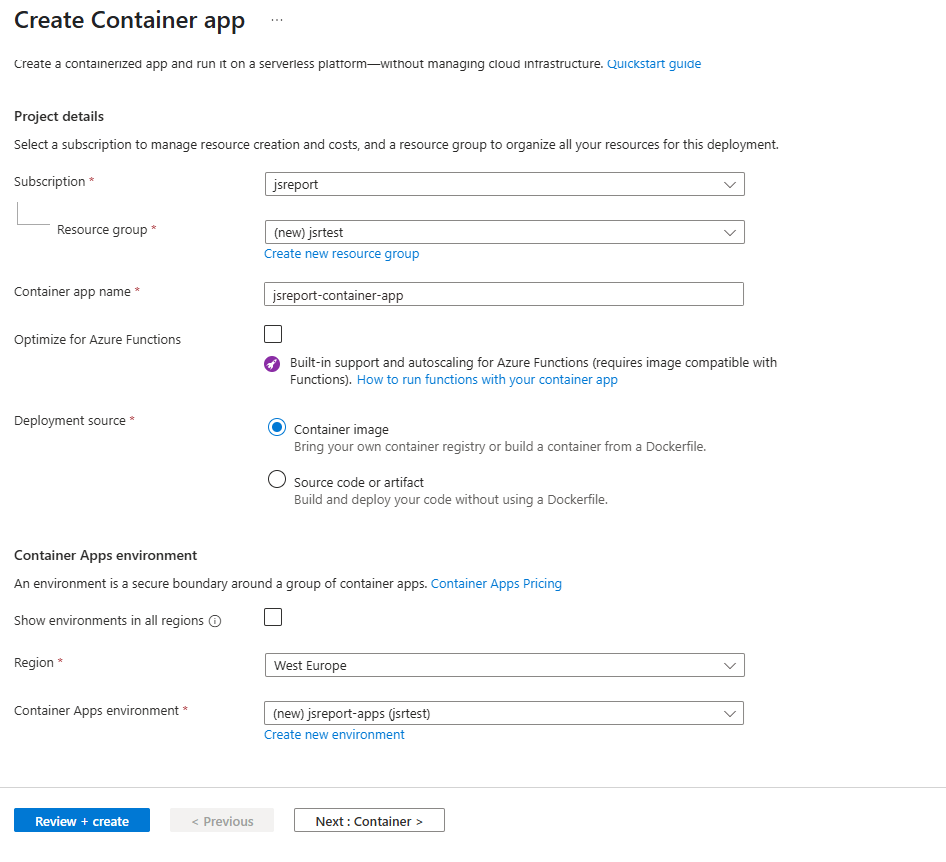Expand the Region dropdown West Europe
946x862 pixels.
(x=504, y=665)
